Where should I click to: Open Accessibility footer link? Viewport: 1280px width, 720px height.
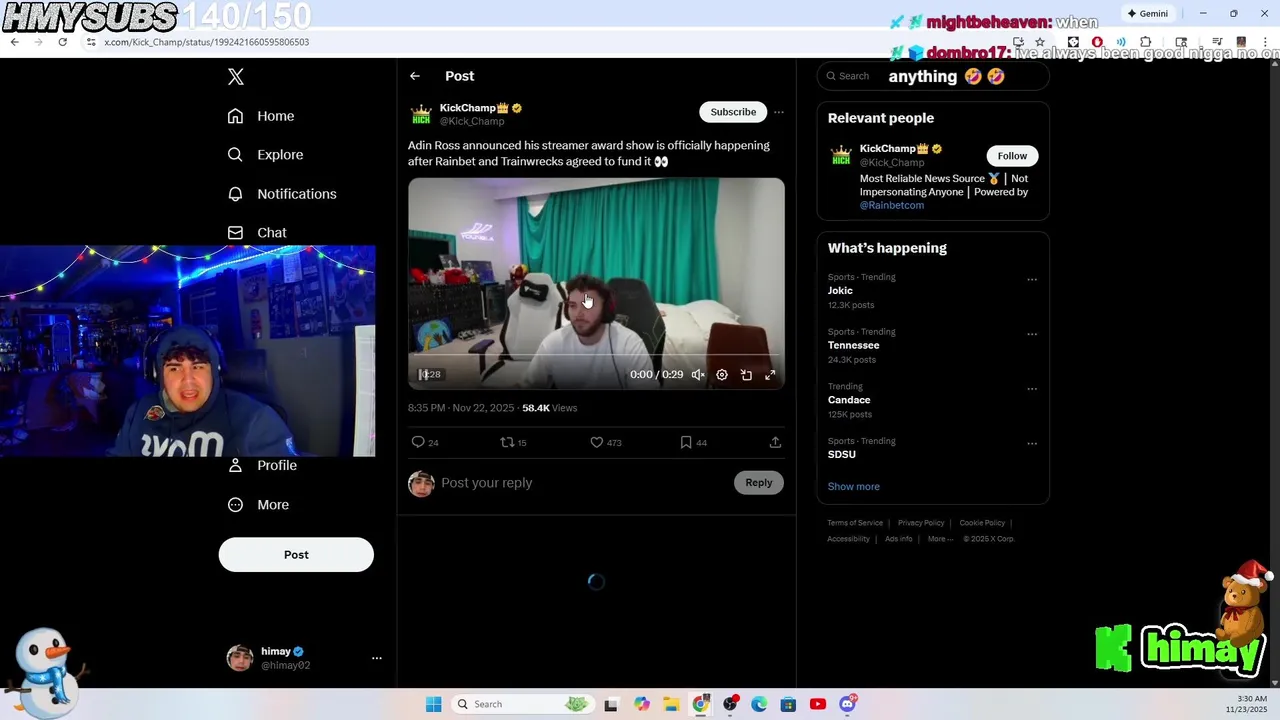point(848,539)
